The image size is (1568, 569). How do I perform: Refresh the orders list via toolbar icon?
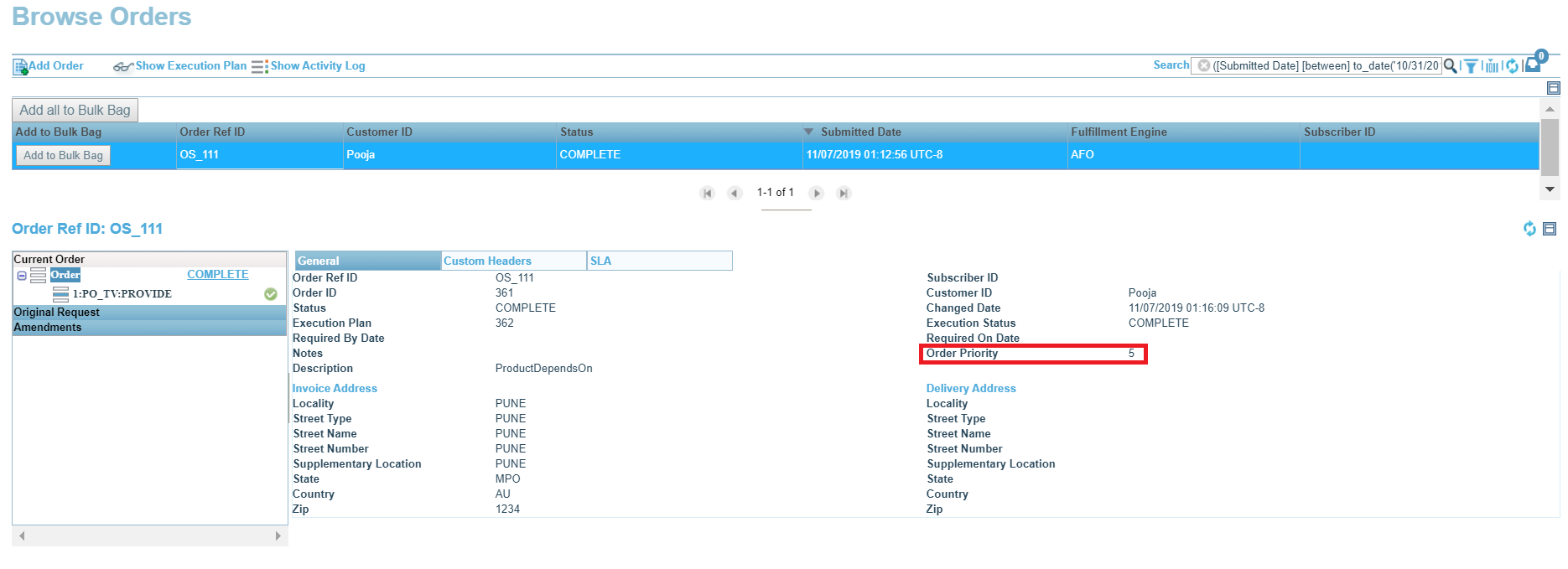click(1513, 66)
